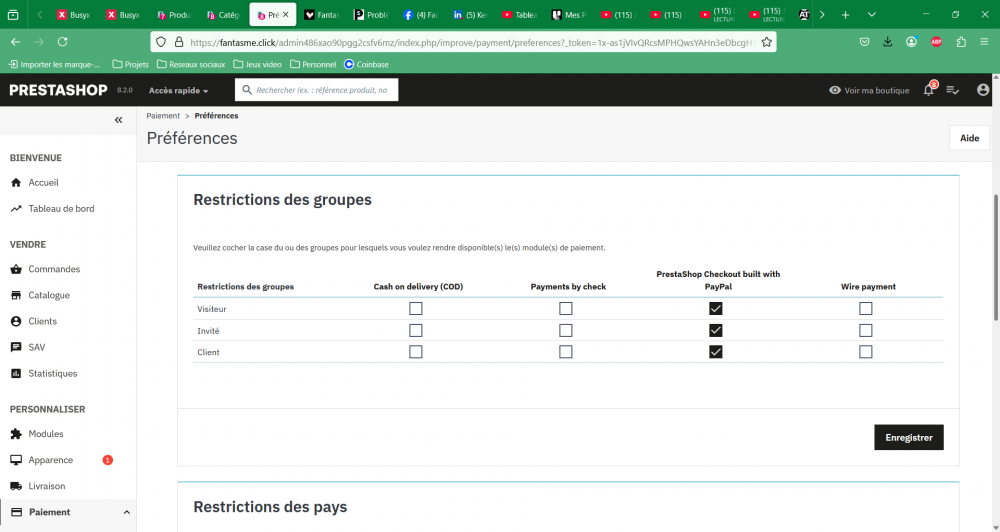1000x532 pixels.
Task: Expand the browser tab list dropdown
Action: point(871,15)
